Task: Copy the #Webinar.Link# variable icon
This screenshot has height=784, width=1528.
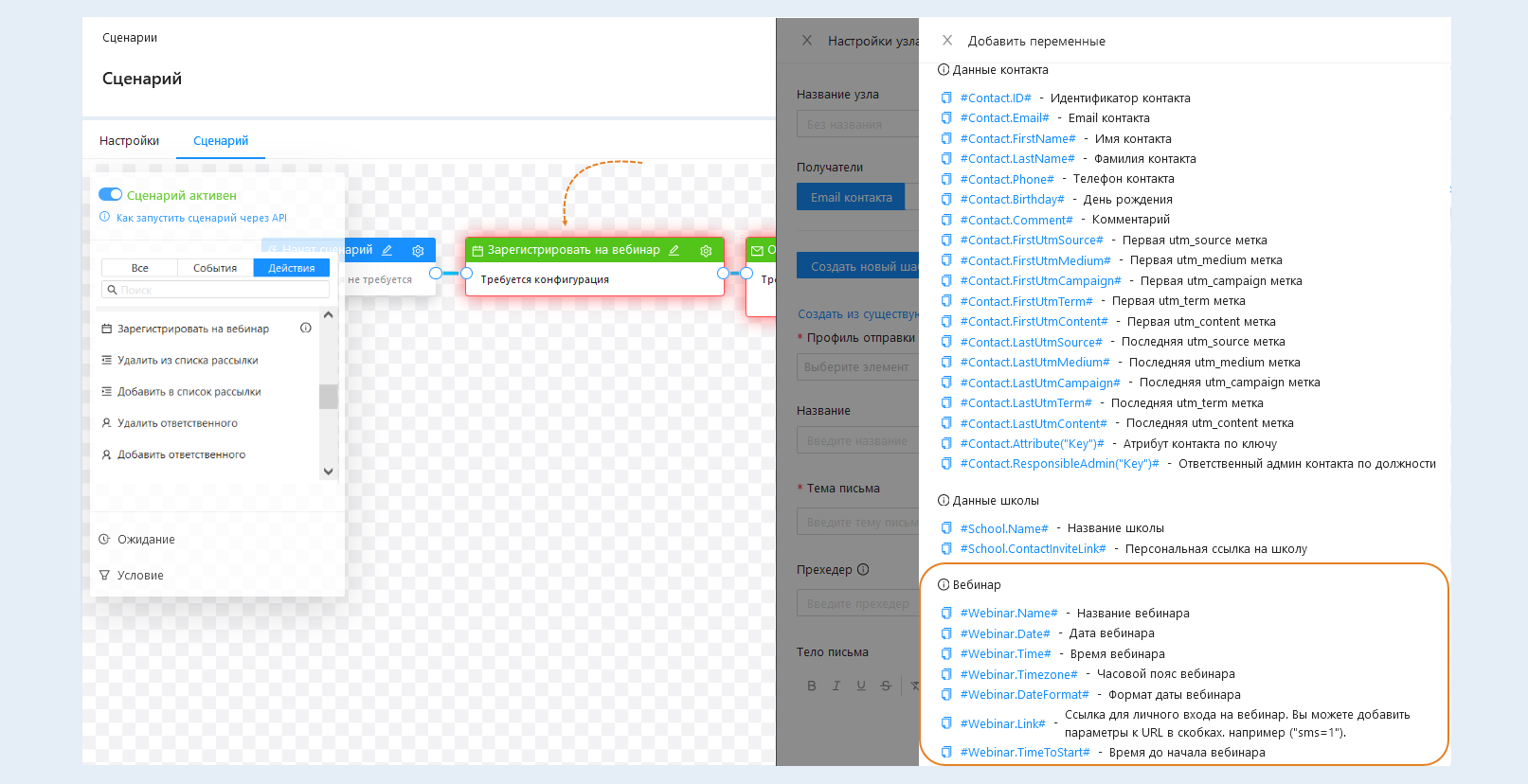Action: click(945, 723)
